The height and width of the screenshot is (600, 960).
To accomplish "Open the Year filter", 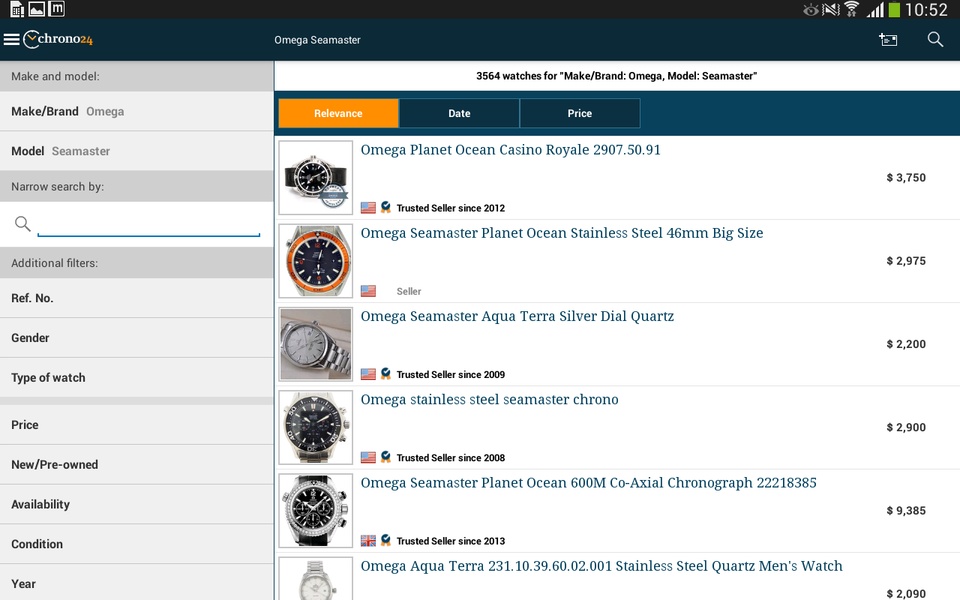I will tap(137, 583).
